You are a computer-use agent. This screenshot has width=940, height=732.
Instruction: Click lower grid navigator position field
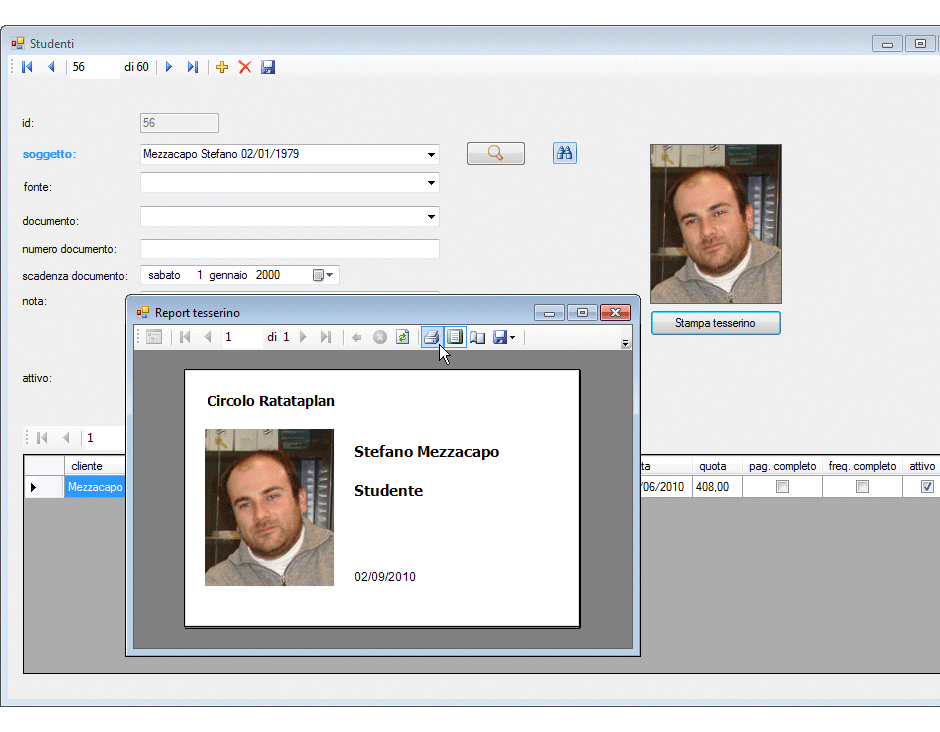tap(104, 438)
